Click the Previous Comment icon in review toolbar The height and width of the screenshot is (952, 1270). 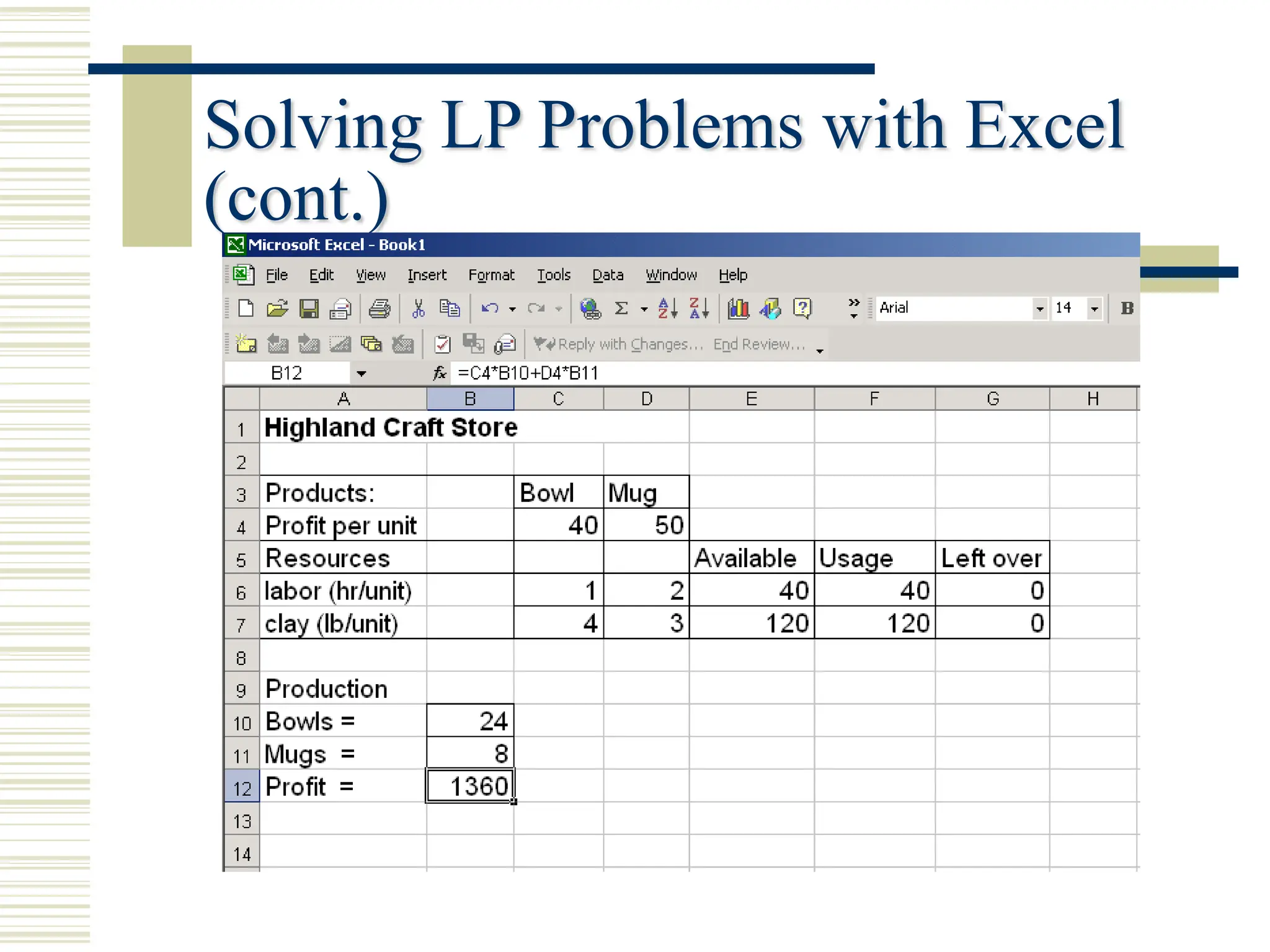point(277,343)
